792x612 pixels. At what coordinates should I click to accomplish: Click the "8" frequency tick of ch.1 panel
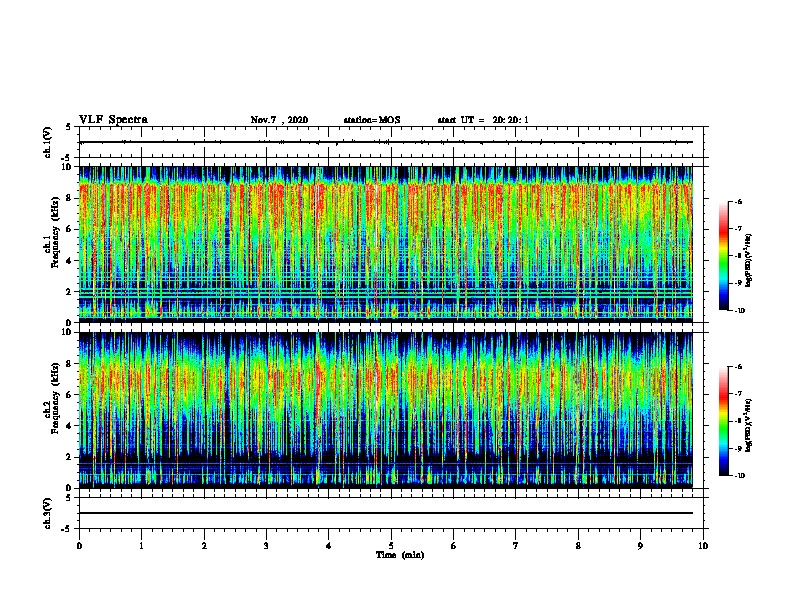(70, 198)
